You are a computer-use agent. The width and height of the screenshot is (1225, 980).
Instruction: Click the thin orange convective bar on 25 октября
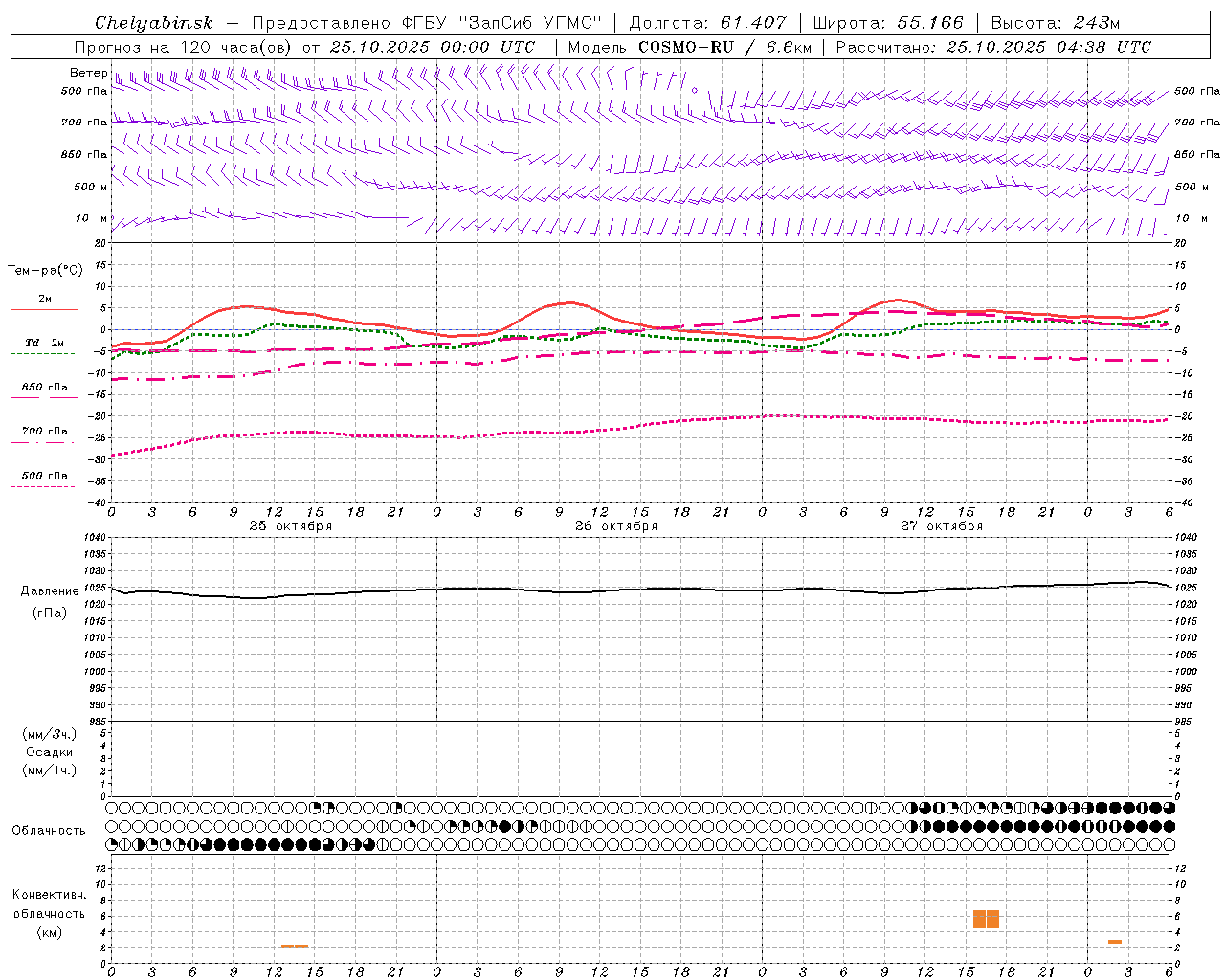[x=295, y=947]
